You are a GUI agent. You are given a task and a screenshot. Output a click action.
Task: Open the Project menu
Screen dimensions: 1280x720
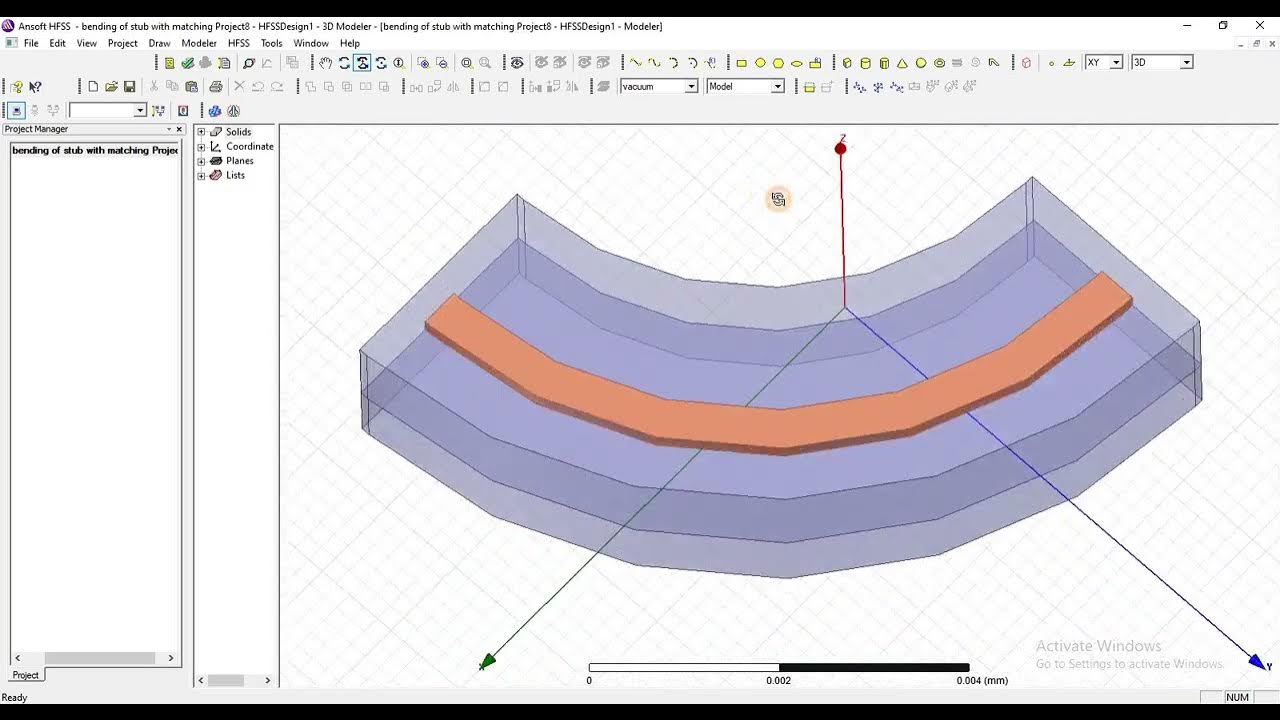[123, 44]
